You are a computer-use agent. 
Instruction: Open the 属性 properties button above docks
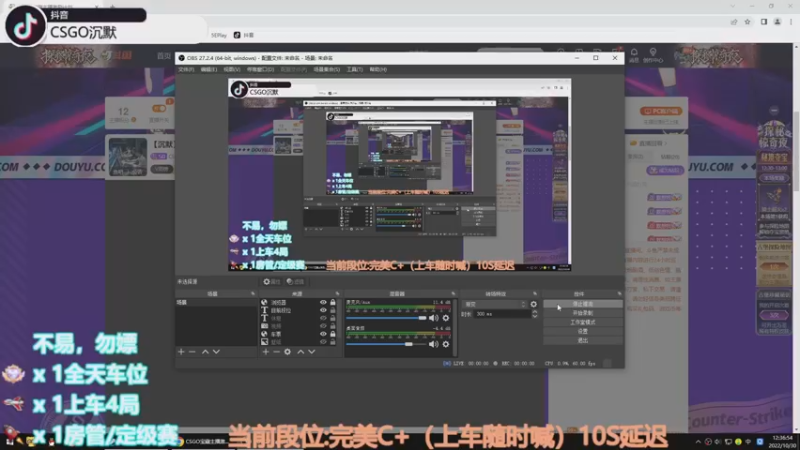pos(271,282)
